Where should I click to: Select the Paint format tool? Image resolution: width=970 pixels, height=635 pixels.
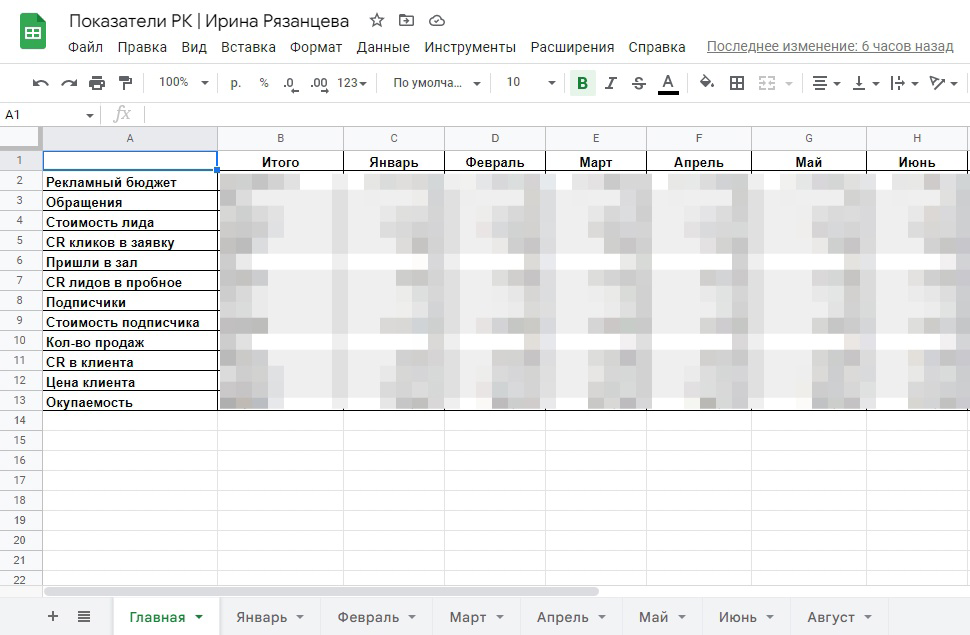coord(125,83)
